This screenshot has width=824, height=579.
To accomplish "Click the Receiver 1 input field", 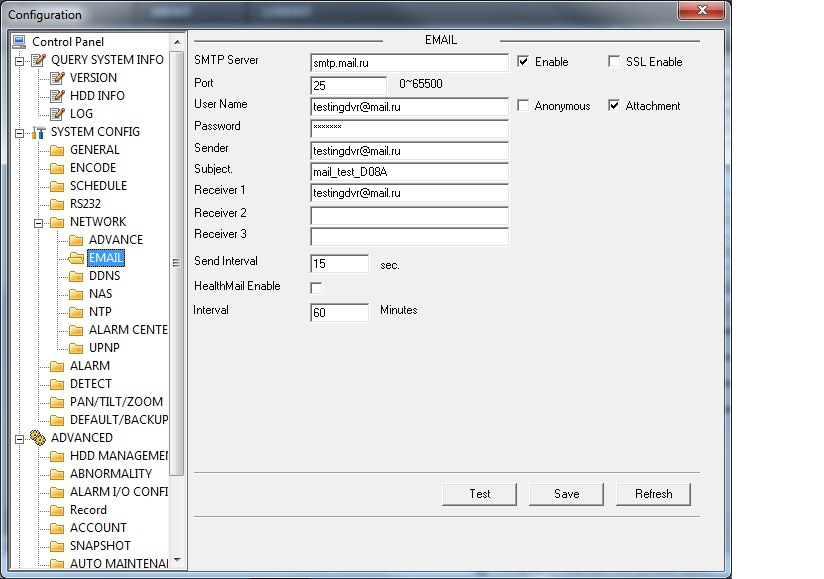I will (x=409, y=193).
